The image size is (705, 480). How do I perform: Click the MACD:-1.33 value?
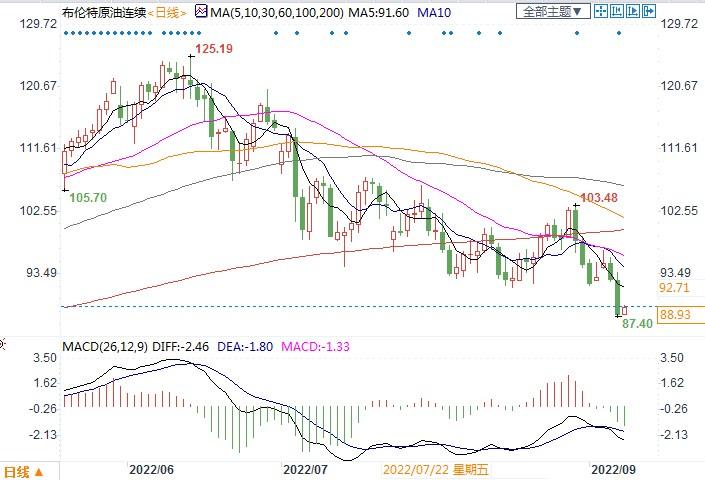[315, 347]
